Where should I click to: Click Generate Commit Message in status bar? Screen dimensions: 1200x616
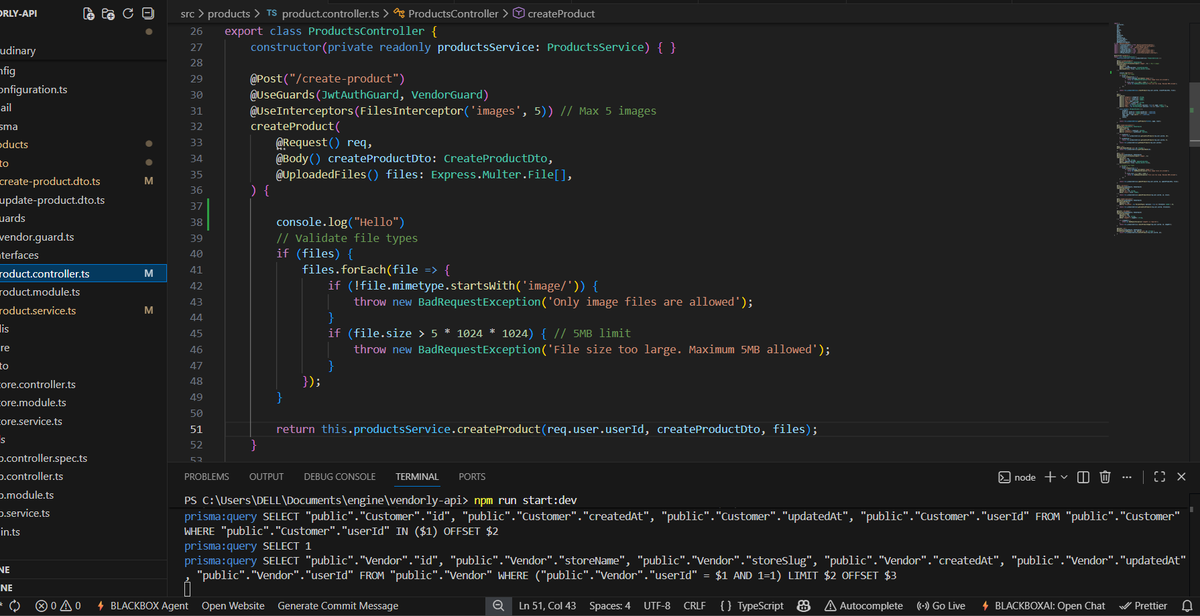click(337, 606)
